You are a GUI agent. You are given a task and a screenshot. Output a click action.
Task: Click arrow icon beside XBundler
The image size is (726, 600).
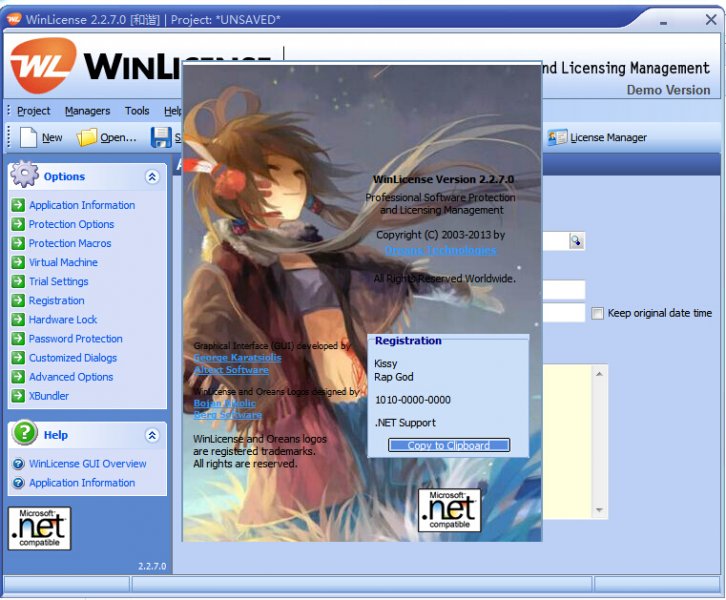tap(18, 396)
